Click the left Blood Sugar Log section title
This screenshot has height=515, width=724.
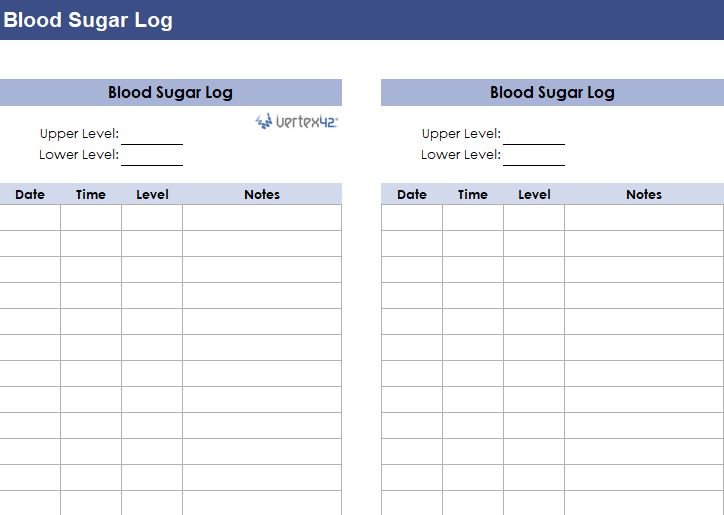coord(170,92)
